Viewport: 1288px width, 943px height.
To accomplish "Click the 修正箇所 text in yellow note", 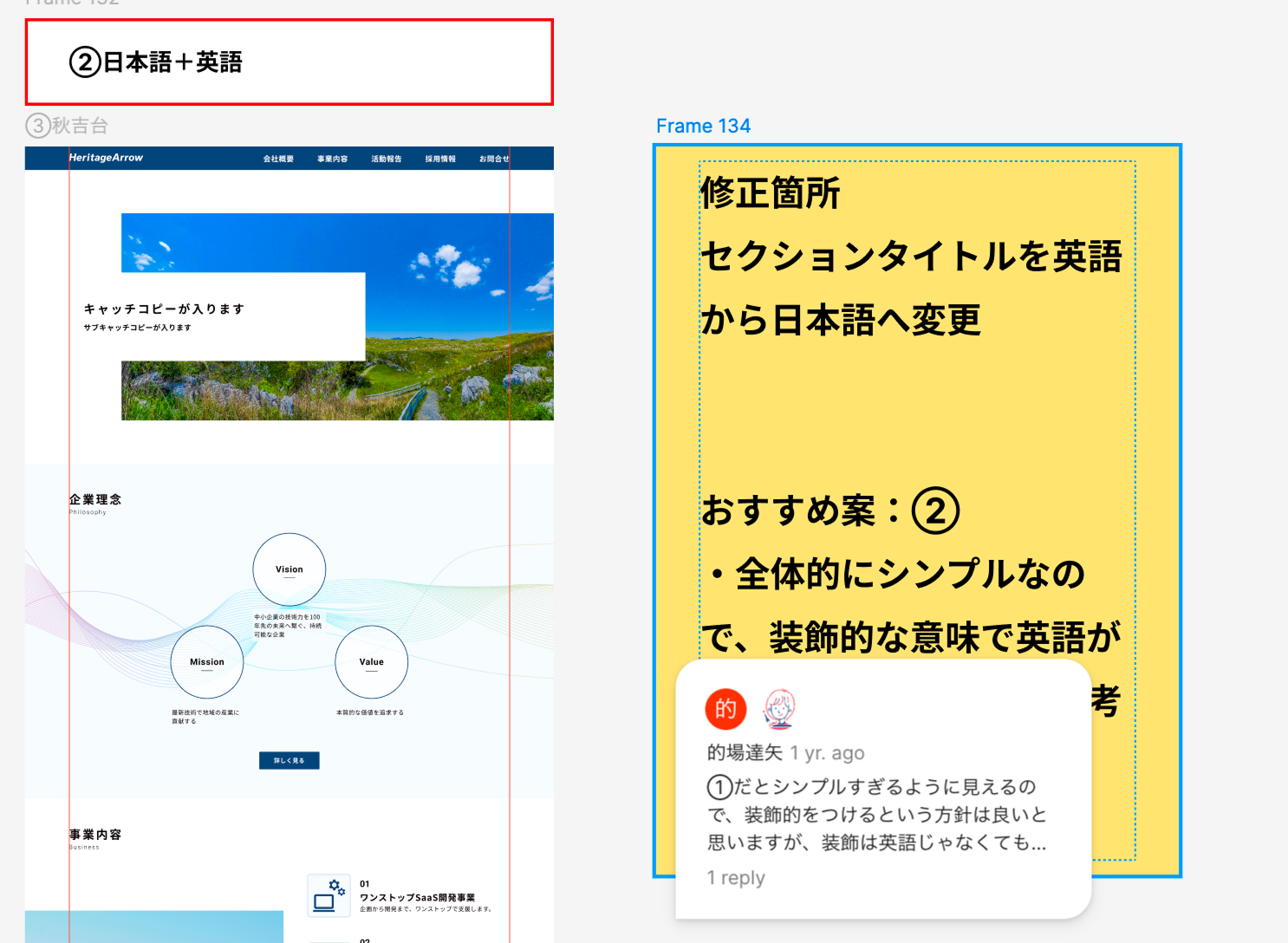I will (x=770, y=192).
